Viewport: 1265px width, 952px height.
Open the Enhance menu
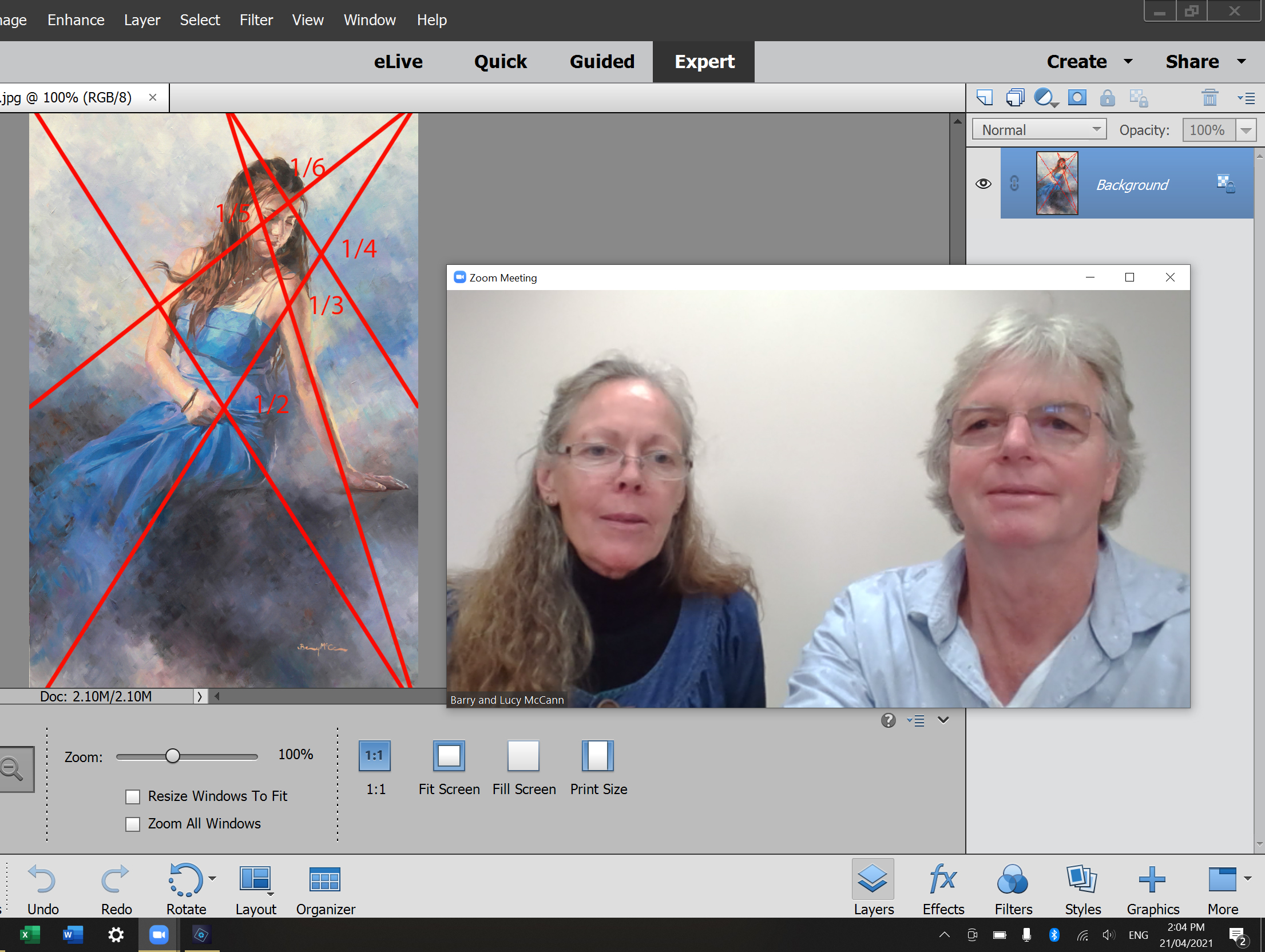tap(76, 20)
